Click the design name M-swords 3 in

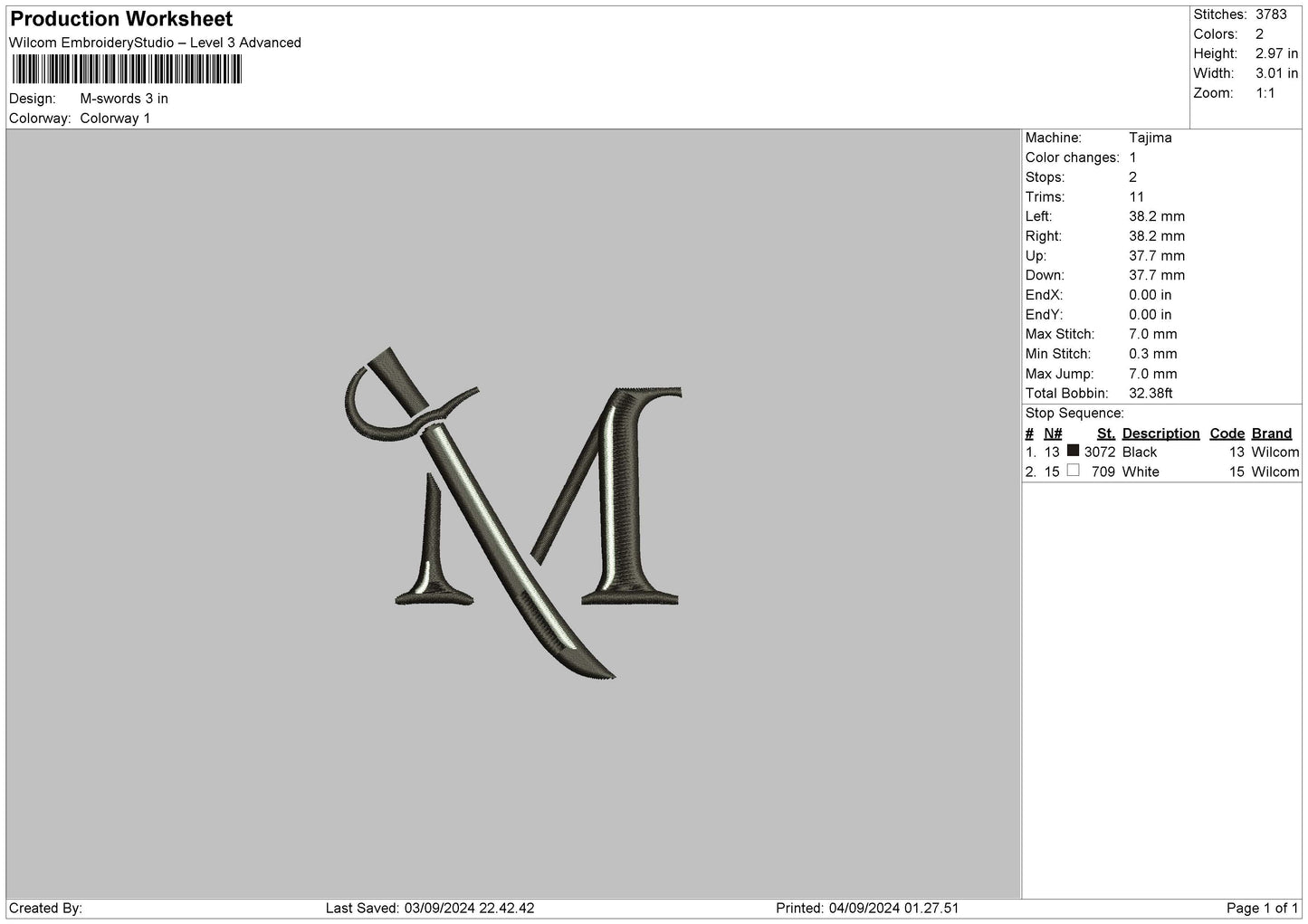[124, 99]
